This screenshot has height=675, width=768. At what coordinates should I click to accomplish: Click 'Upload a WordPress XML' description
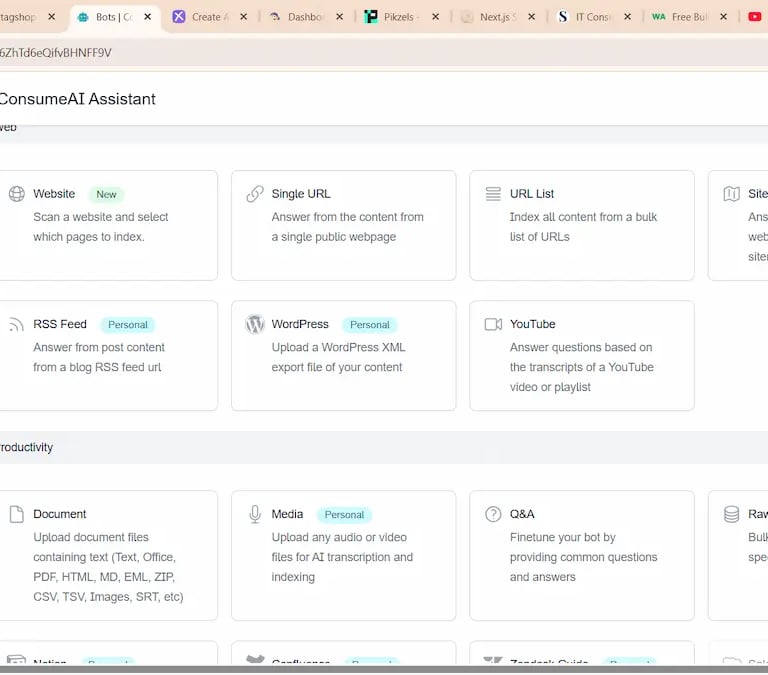(x=338, y=347)
